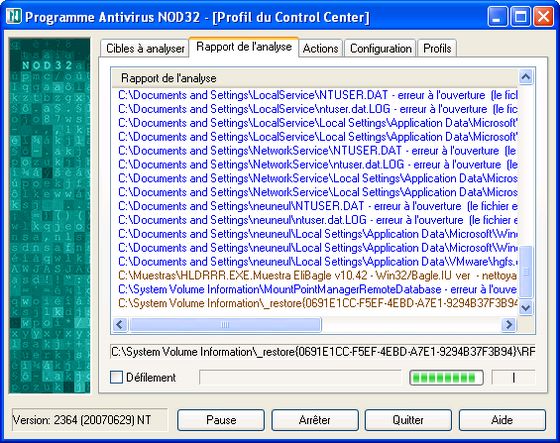Select the NetworkService\NTUSER.DAT error line

point(318,151)
